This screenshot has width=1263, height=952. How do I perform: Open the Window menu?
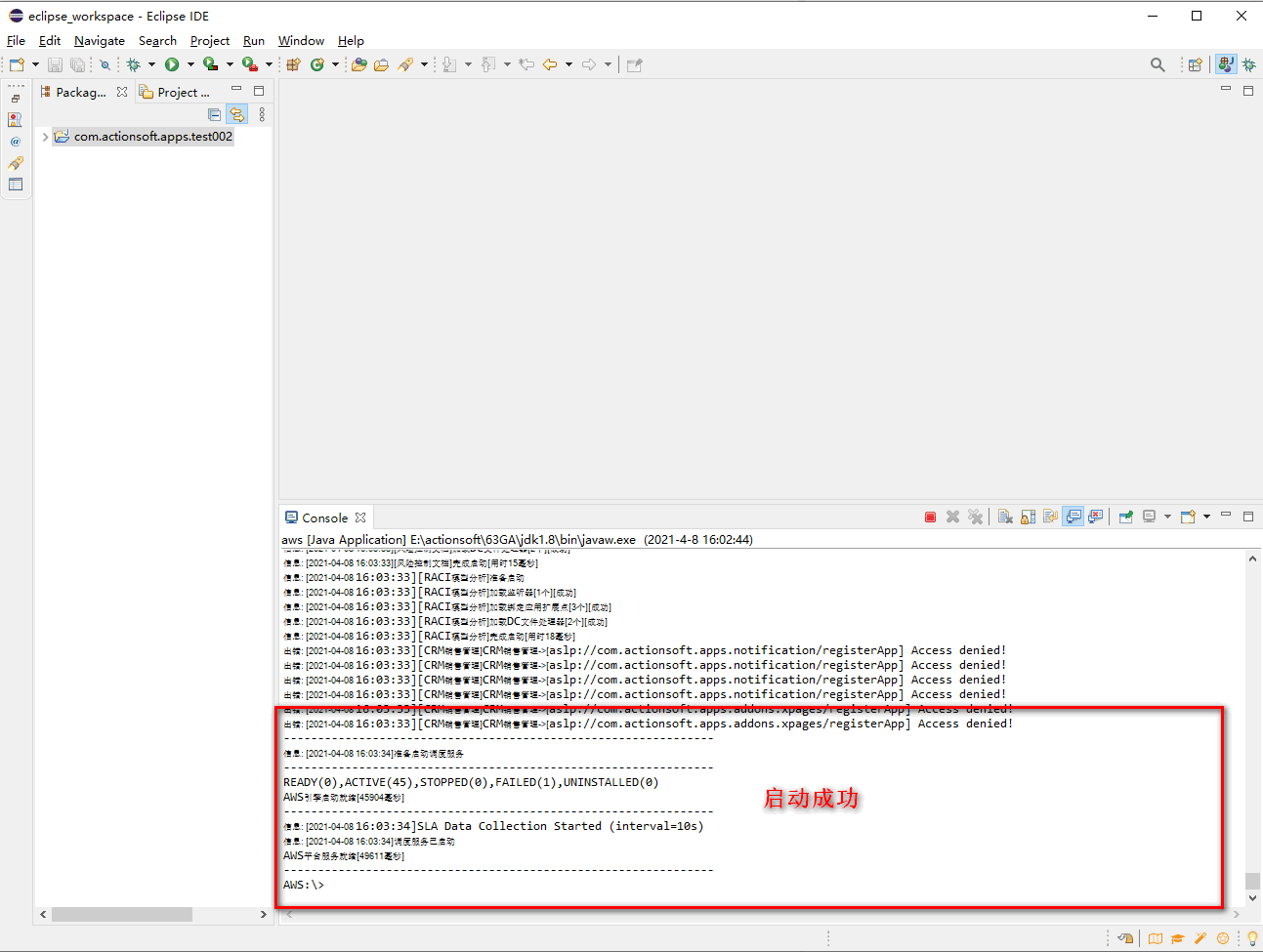tap(301, 41)
